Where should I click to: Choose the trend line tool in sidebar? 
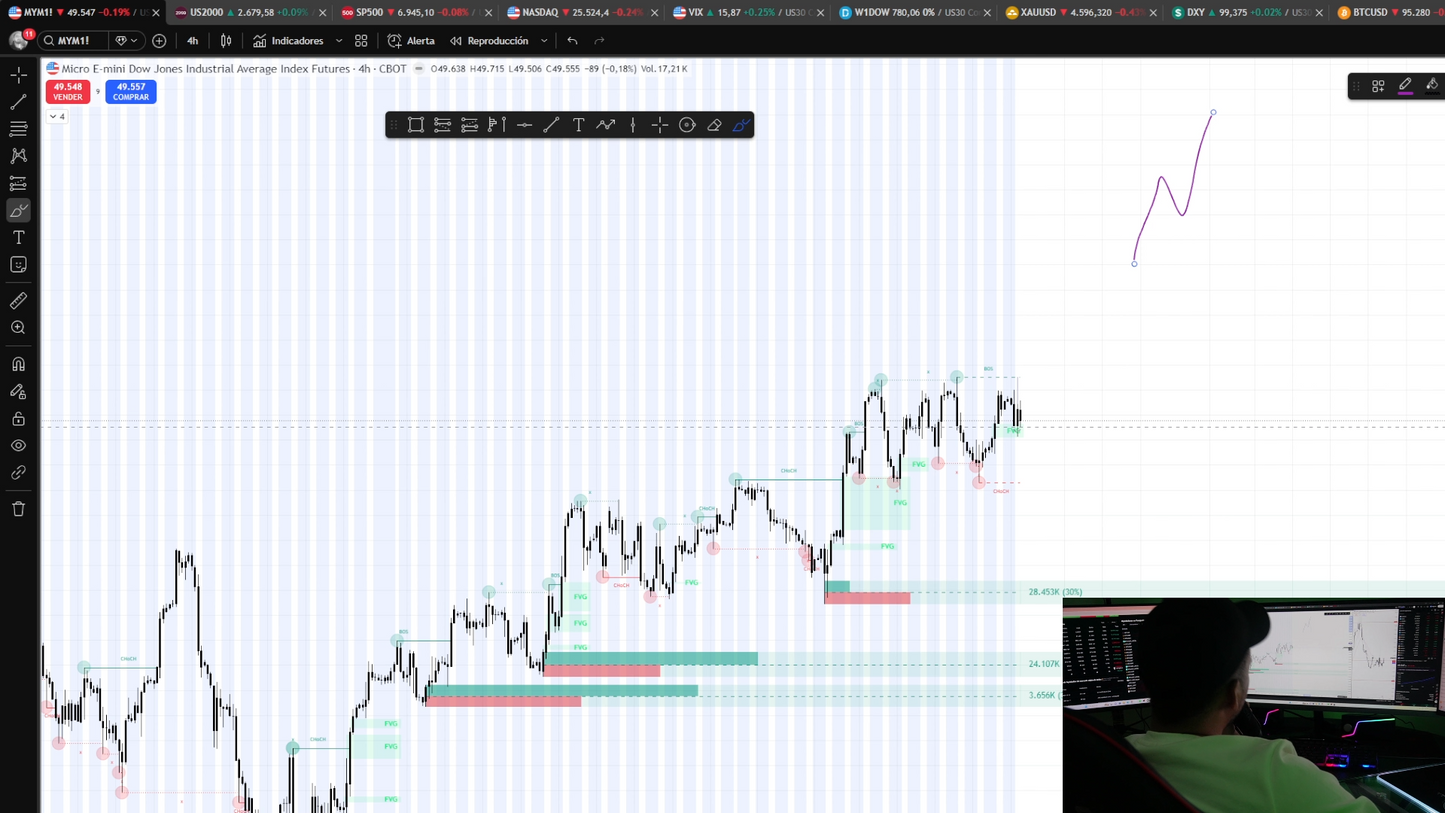(18, 102)
